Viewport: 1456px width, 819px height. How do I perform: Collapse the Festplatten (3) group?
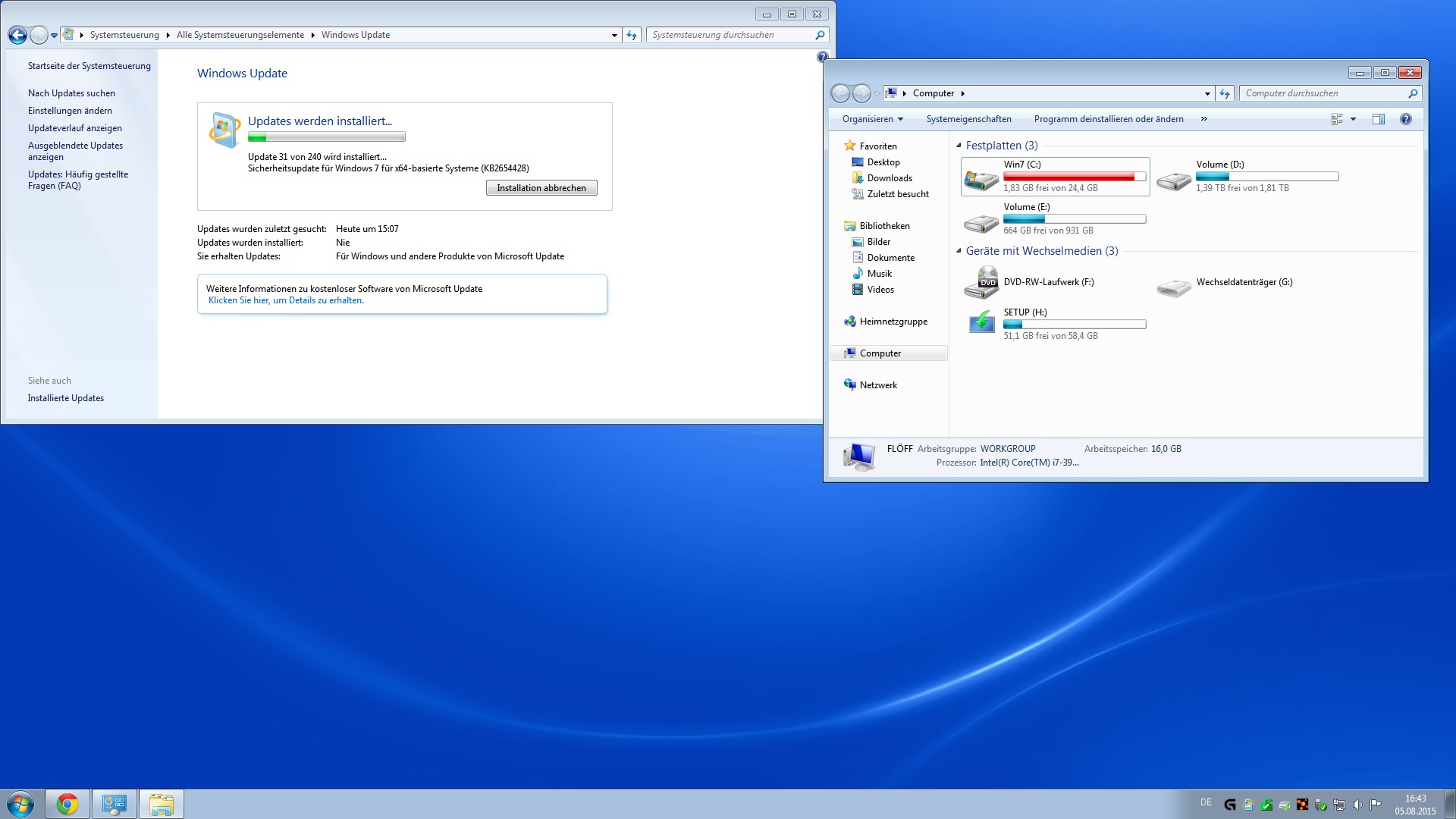click(x=959, y=146)
